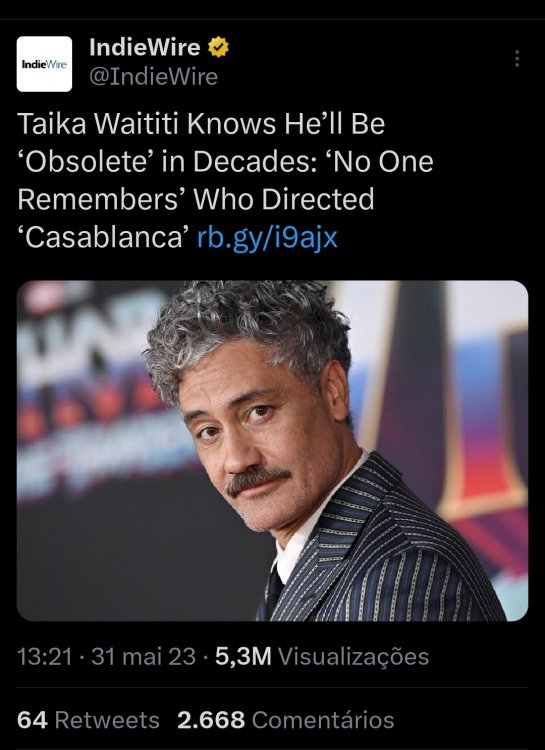Show the list of 64 Retweets
The image size is (545, 750).
click(x=88, y=720)
